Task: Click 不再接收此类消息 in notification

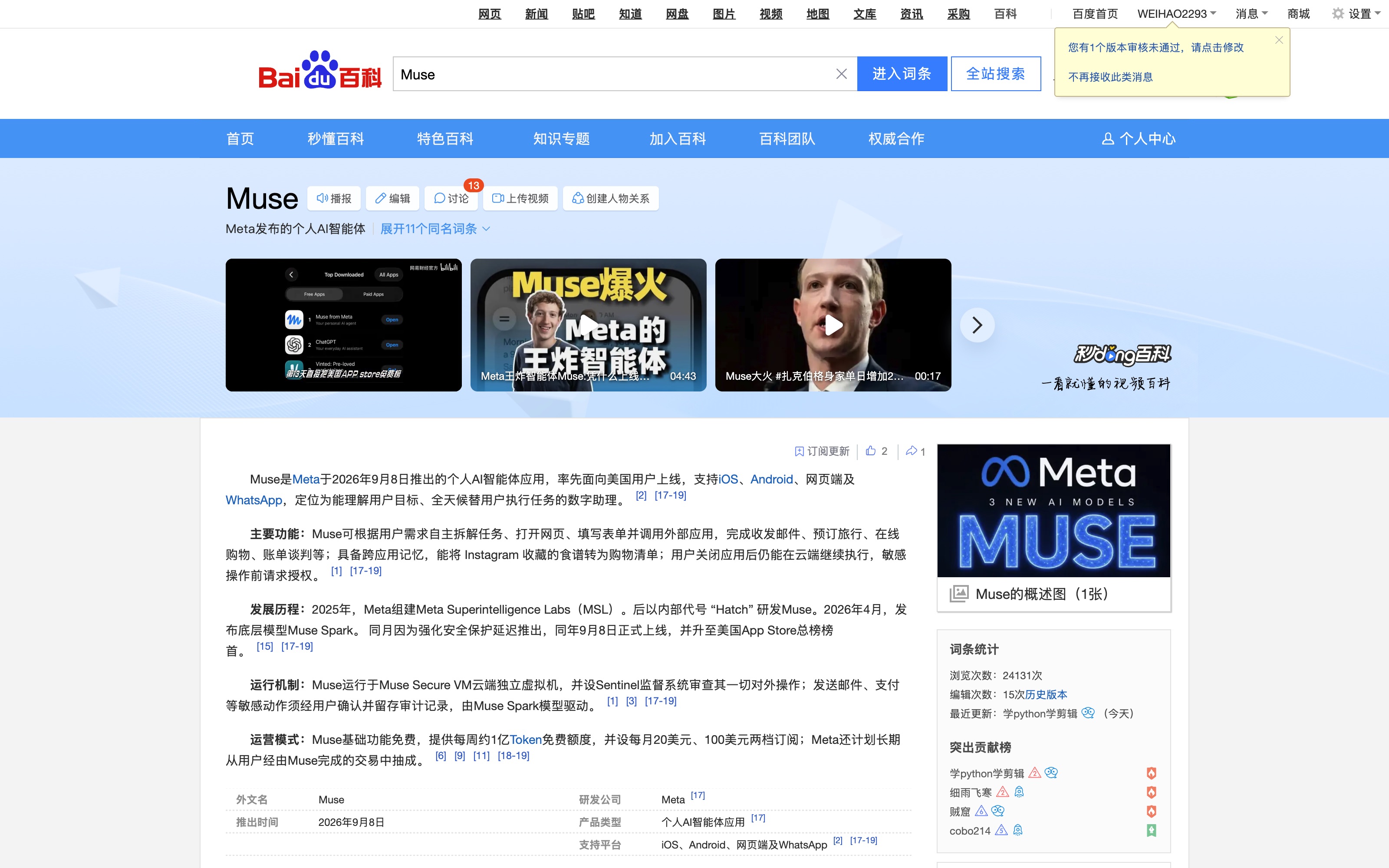Action: coord(1110,77)
